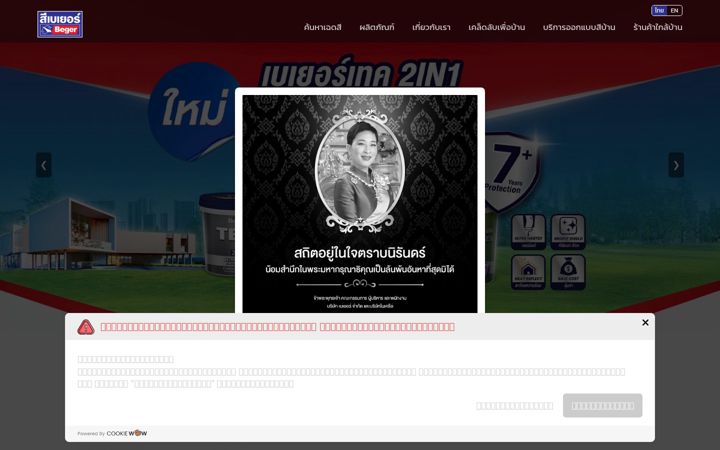Go to previous banner slide arrow
720x450 pixels.
[44, 165]
